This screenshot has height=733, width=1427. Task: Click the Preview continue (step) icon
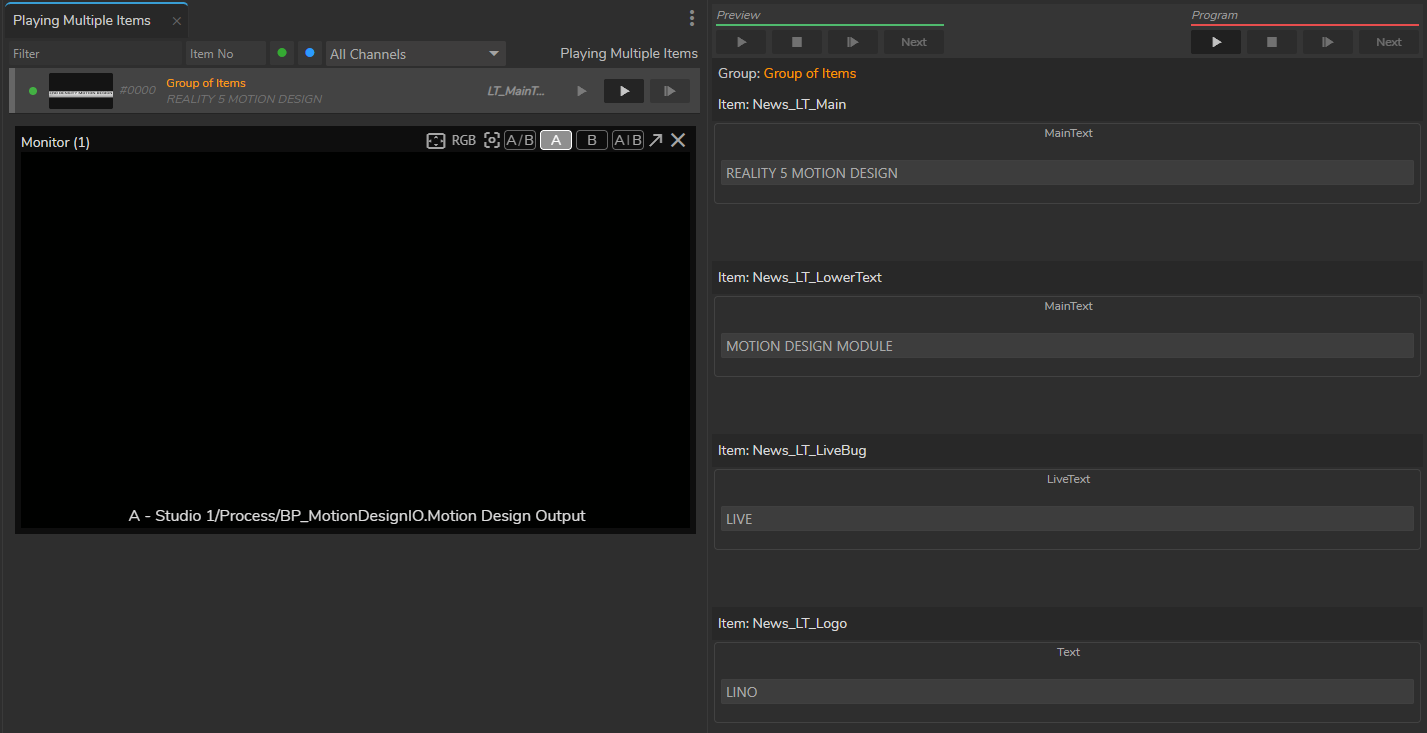(x=852, y=42)
